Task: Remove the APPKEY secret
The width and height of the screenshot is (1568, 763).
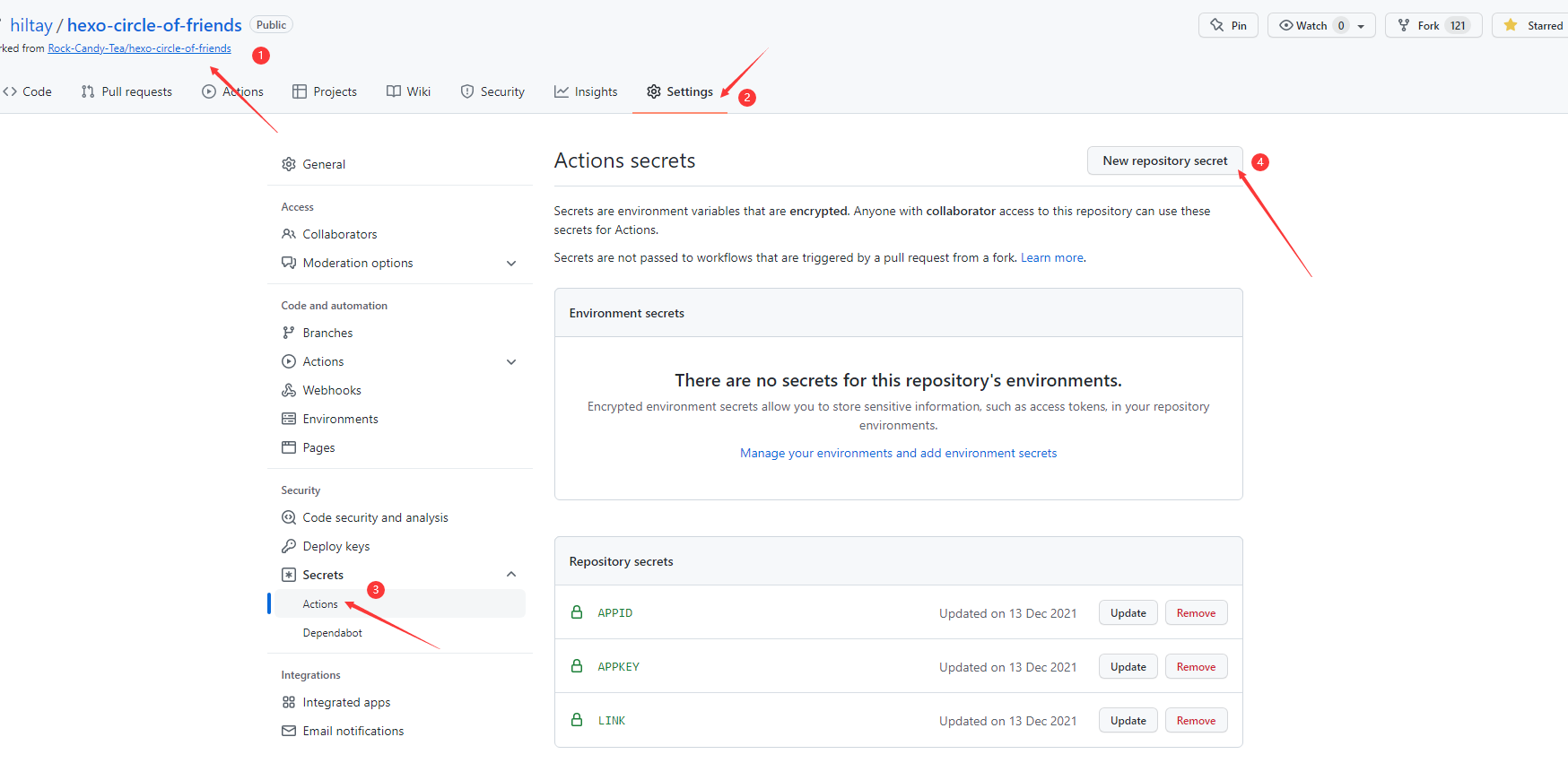Action: tap(1196, 667)
